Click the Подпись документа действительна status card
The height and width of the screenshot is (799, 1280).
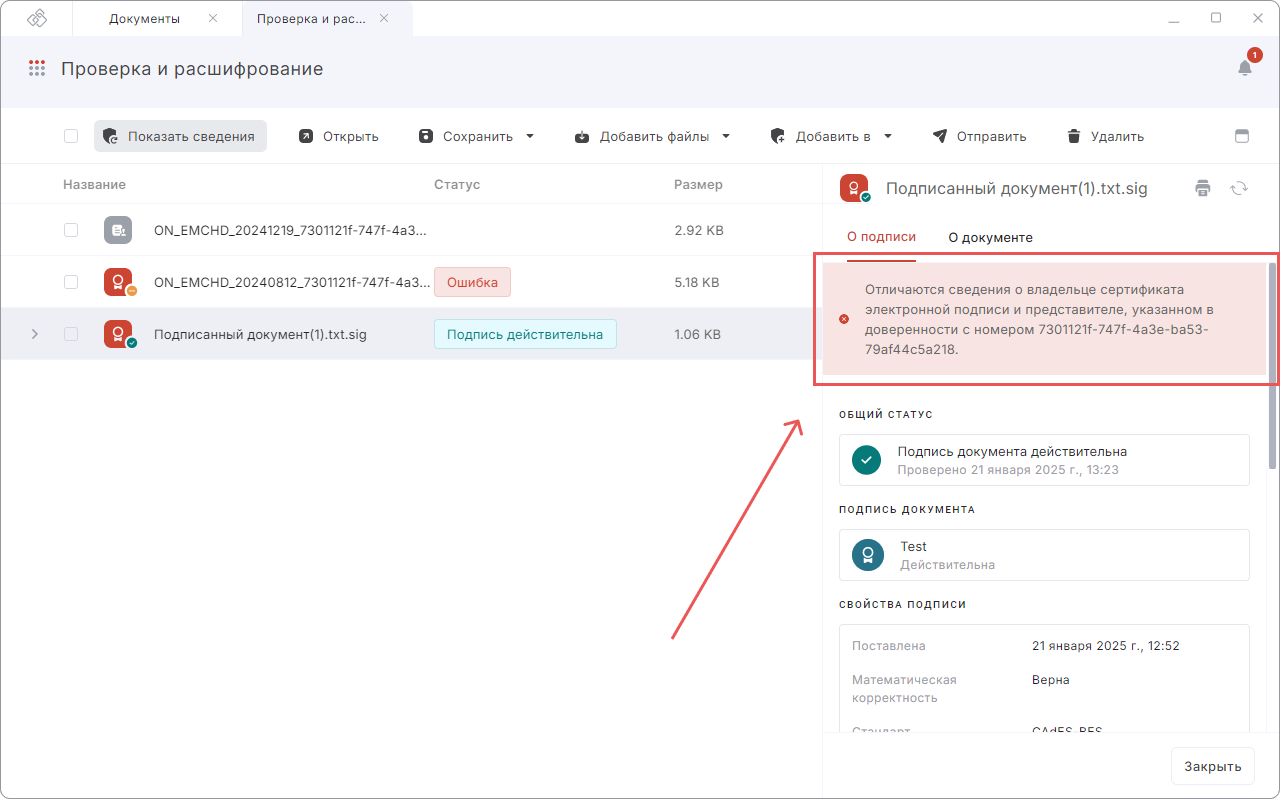(x=1044, y=460)
